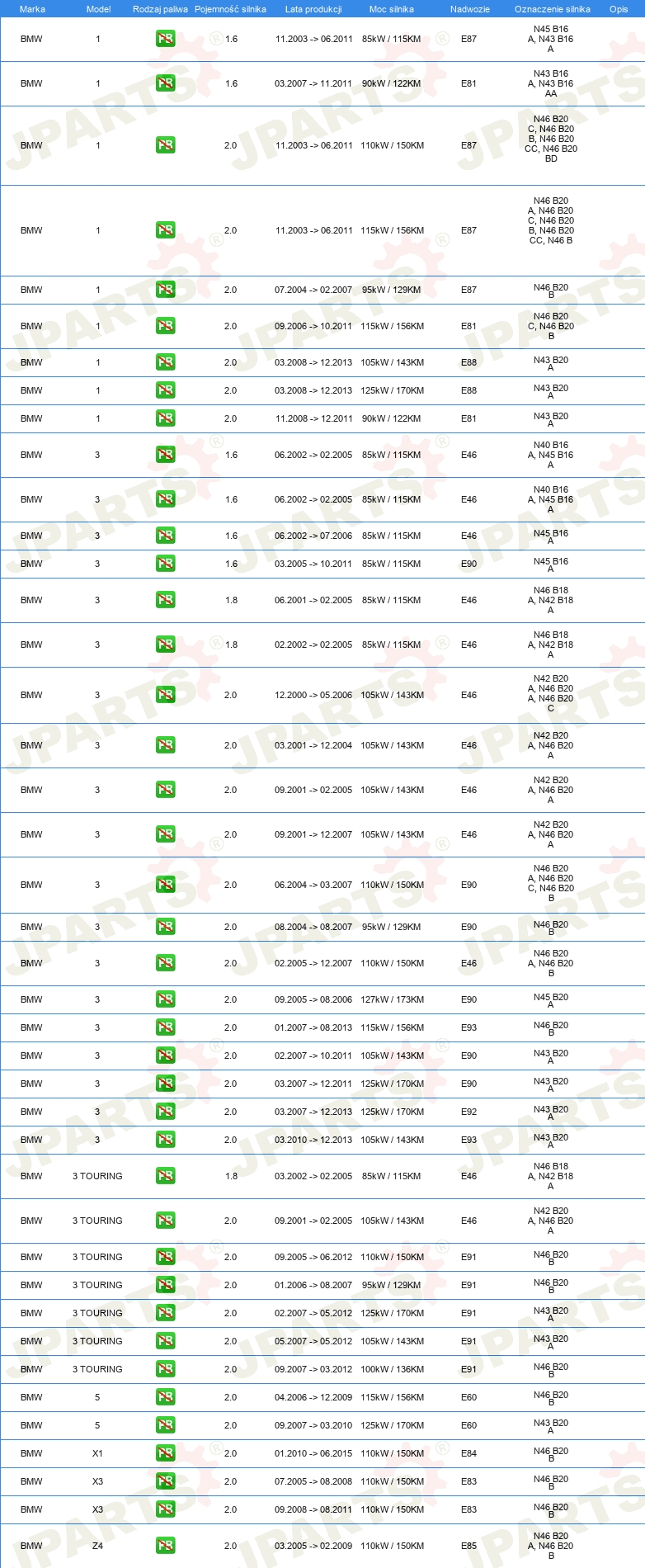This screenshot has height=1568, width=645.
Task: Click date range 02.2007 -> 05.2012
Action: [313, 1313]
